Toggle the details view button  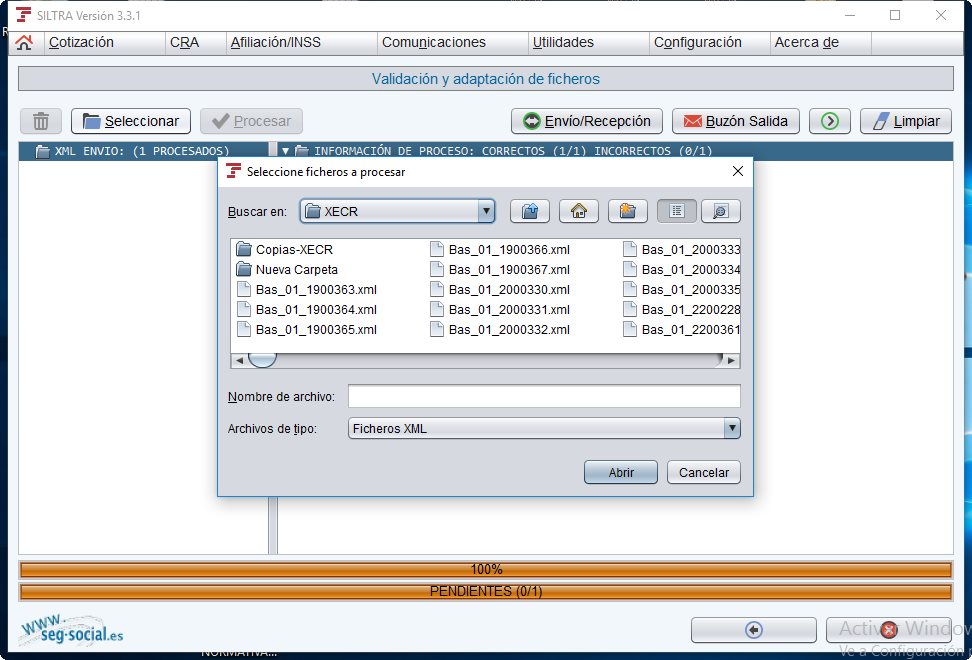pyautogui.click(x=720, y=211)
